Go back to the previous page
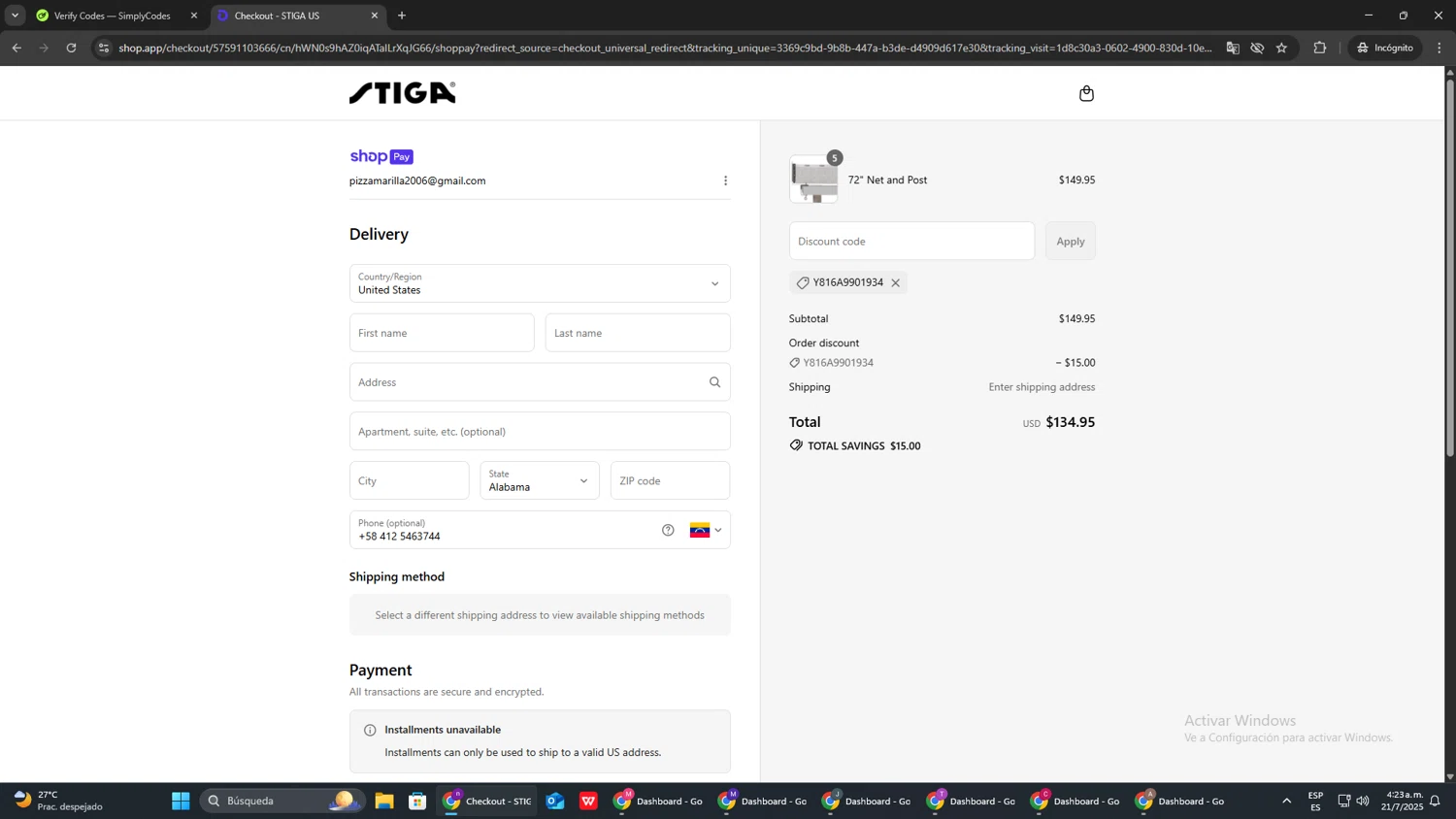Screen dimensions: 1456x819 pyautogui.click(x=17, y=48)
